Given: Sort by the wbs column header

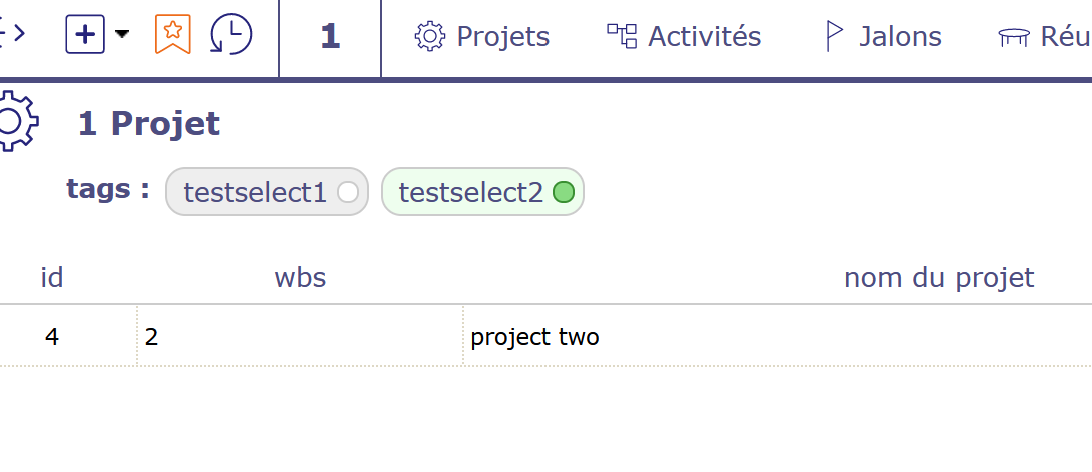Looking at the screenshot, I should [300, 277].
